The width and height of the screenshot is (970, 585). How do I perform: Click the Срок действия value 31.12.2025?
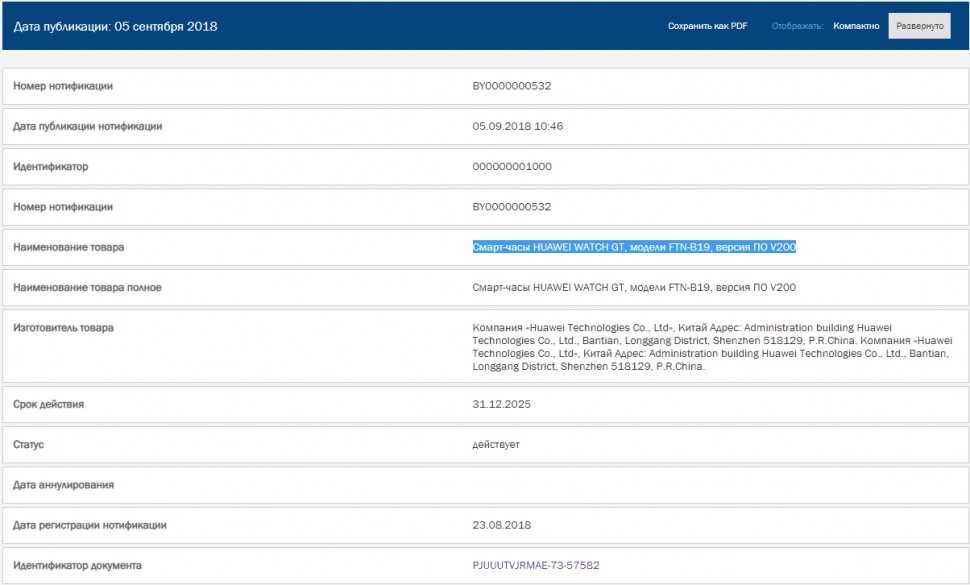[x=502, y=404]
